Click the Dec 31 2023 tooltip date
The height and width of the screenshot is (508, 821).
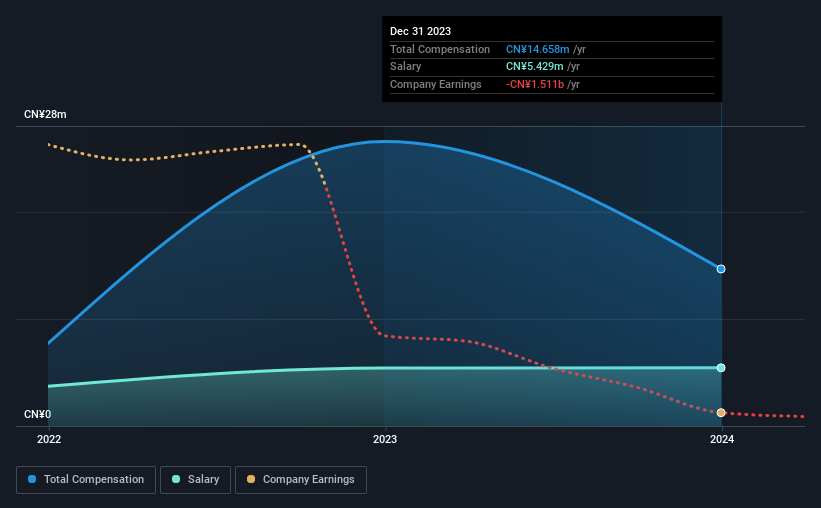click(x=420, y=31)
